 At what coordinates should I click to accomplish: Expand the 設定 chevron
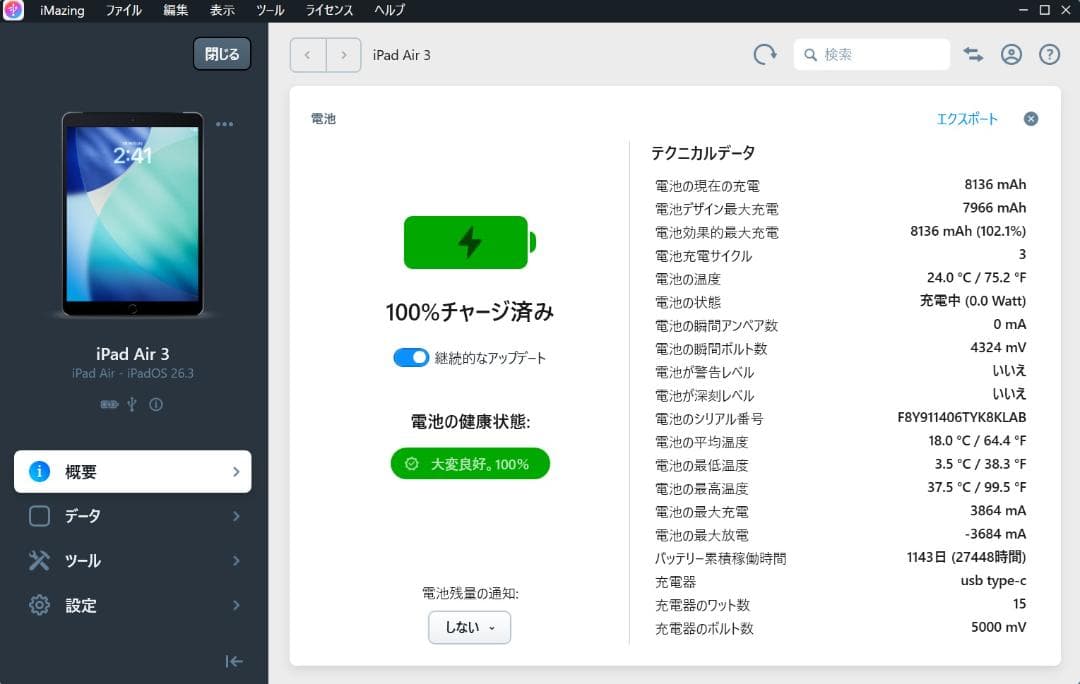tap(236, 605)
